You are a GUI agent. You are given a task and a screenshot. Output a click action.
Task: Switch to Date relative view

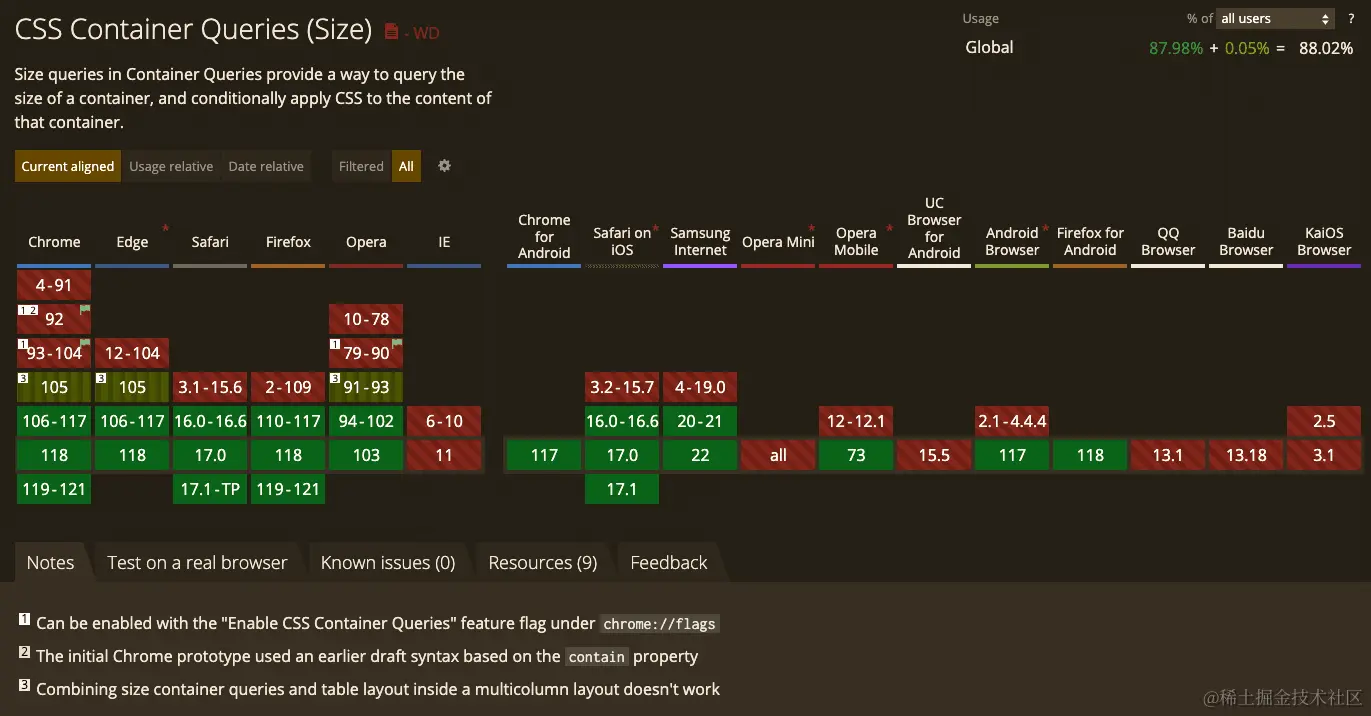click(x=266, y=166)
